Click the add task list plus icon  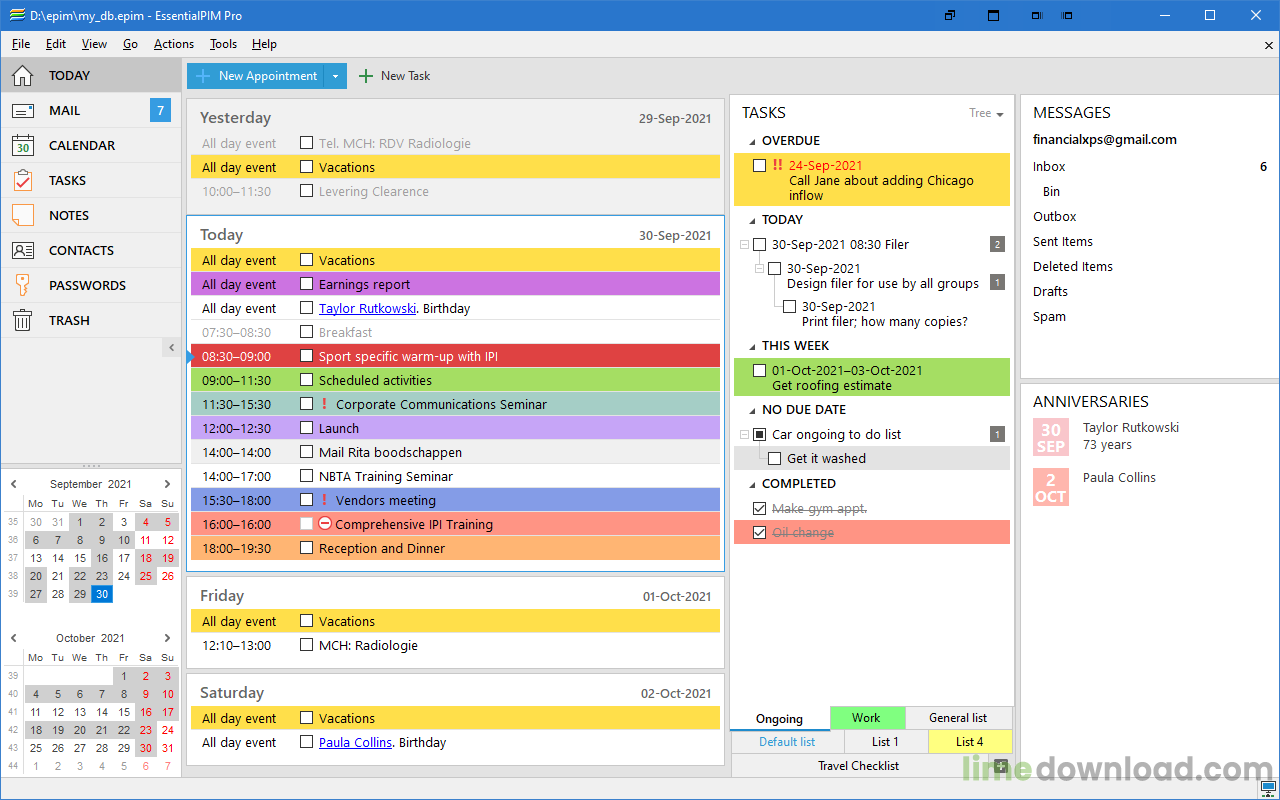(1001, 766)
